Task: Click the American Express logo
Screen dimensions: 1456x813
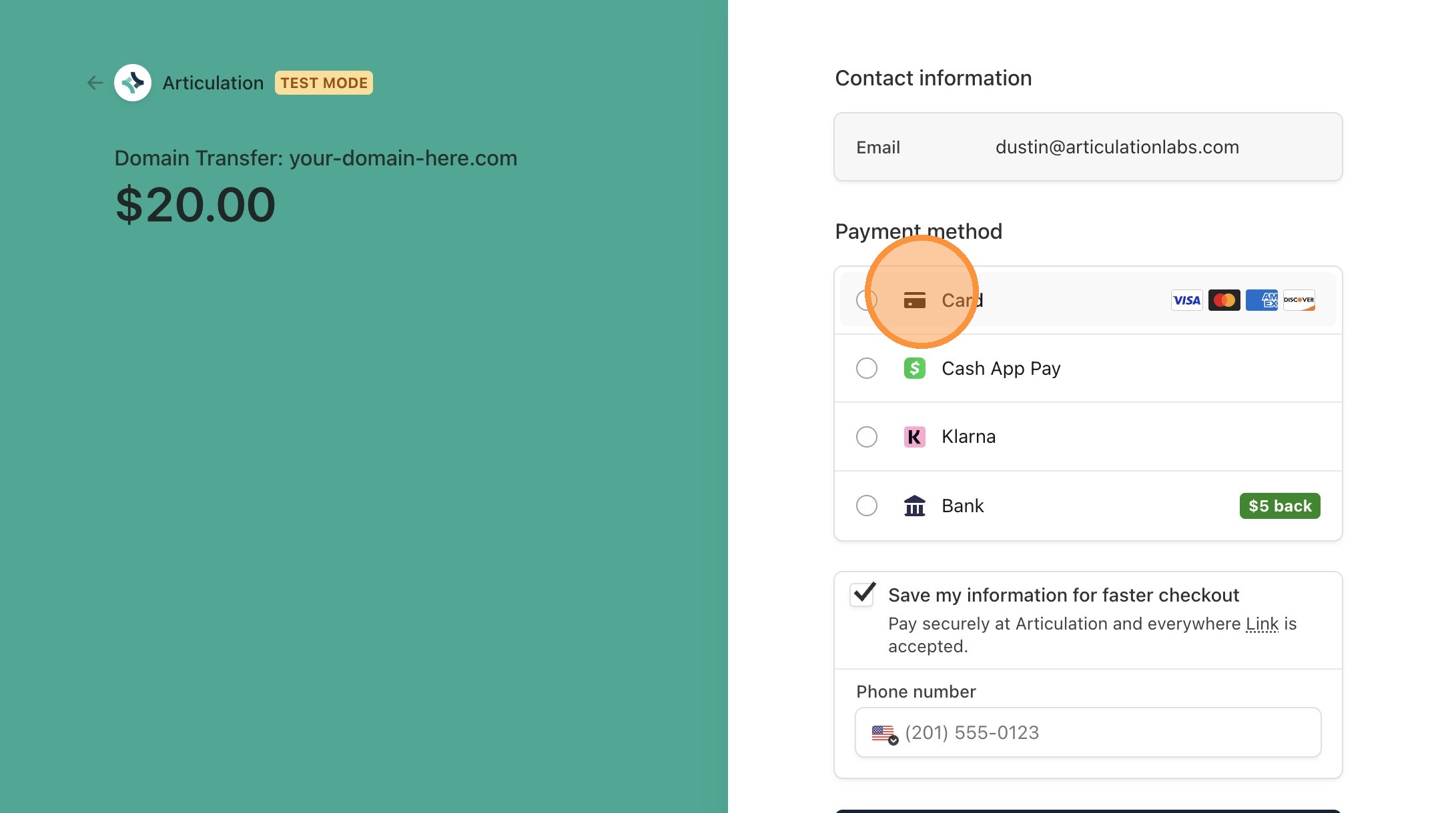Action: (x=1261, y=300)
